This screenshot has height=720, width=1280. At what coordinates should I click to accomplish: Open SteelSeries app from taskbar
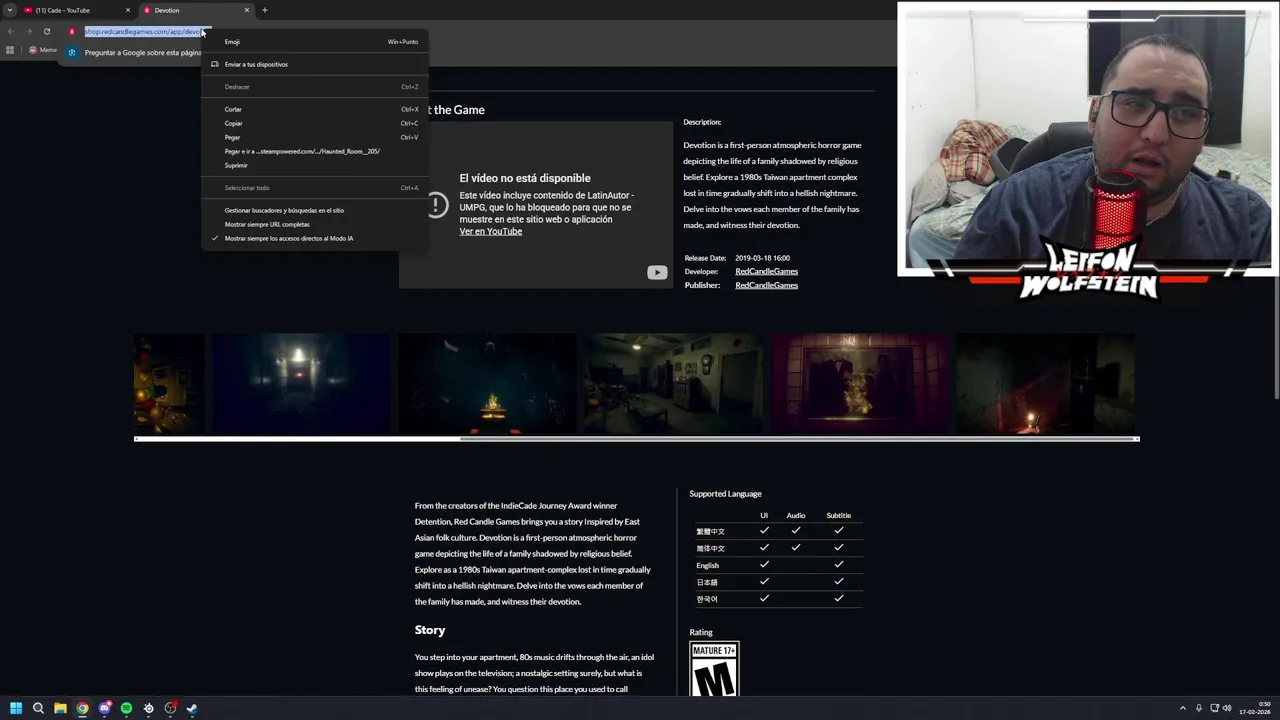pos(148,708)
